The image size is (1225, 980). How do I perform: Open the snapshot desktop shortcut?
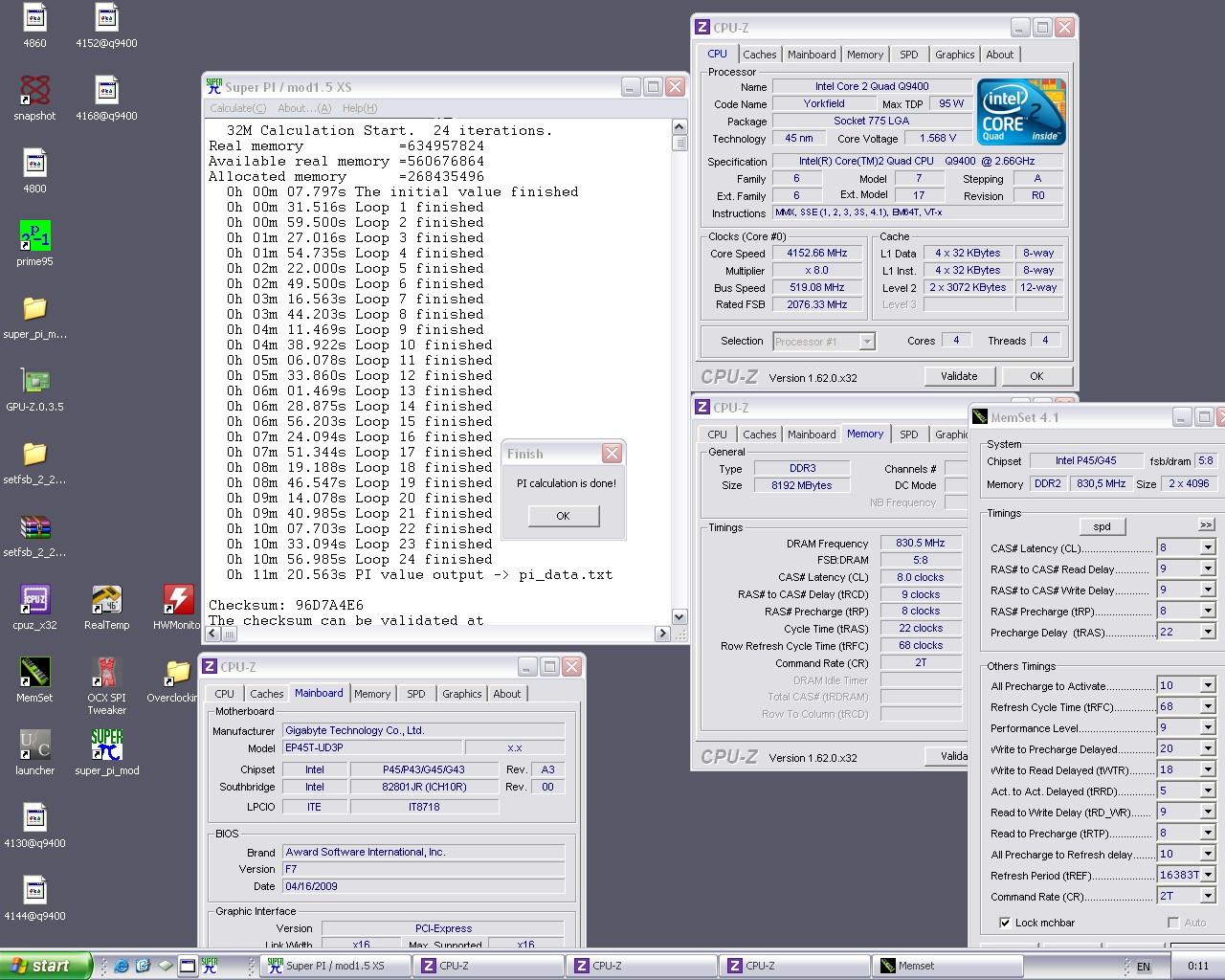click(x=34, y=92)
